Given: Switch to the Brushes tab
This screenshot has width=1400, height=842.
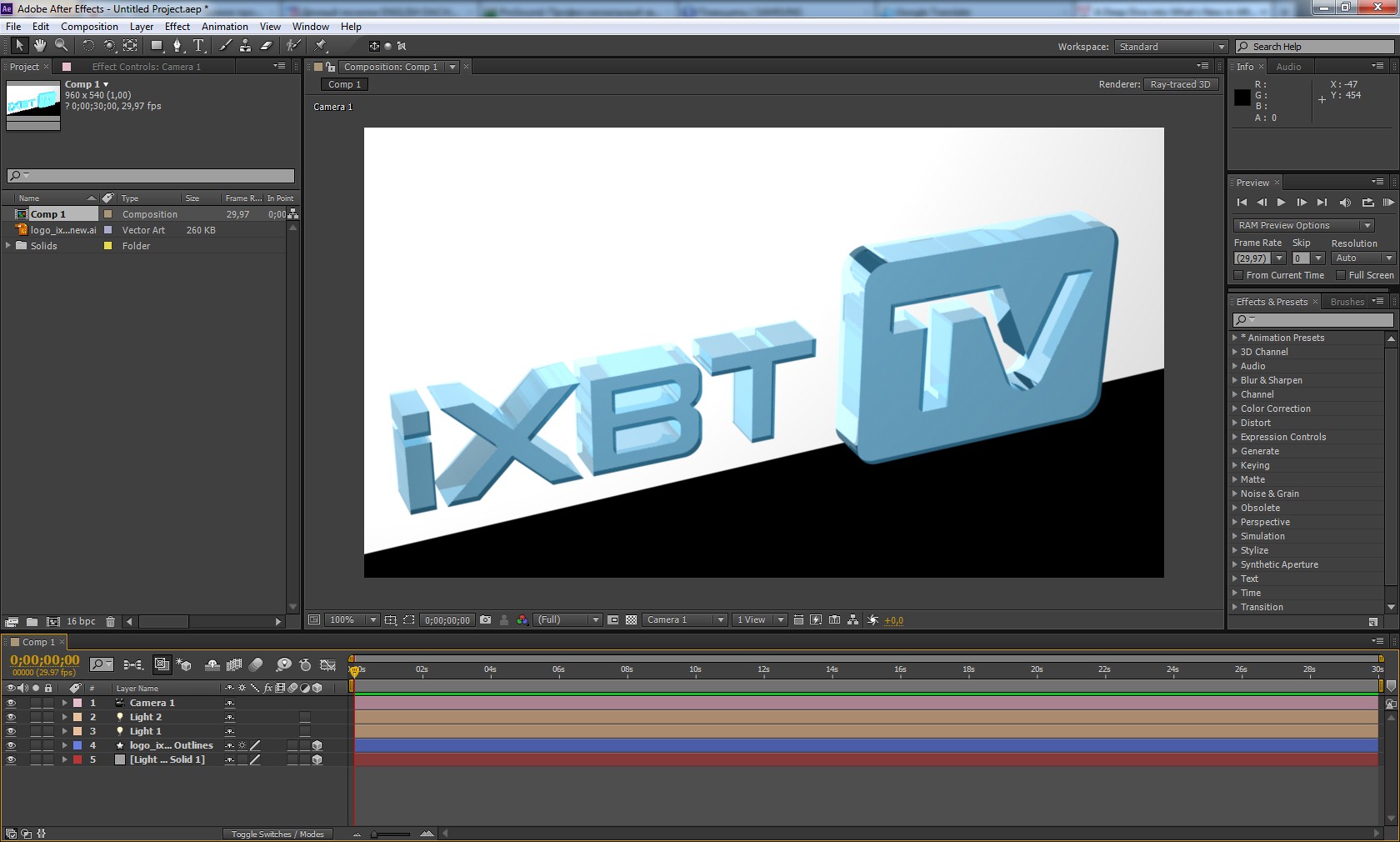Looking at the screenshot, I should [1347, 302].
